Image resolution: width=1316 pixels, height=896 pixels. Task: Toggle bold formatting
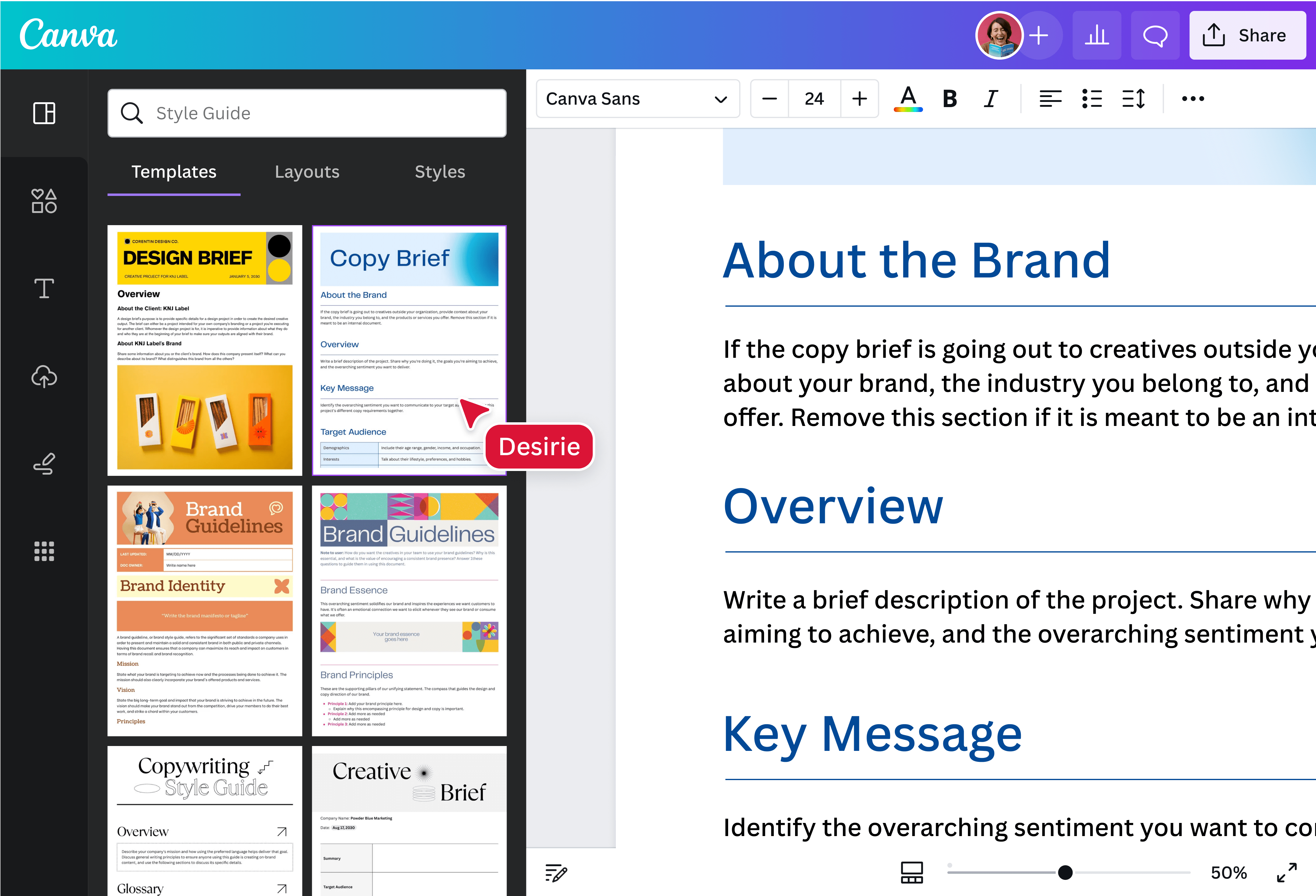tap(949, 99)
